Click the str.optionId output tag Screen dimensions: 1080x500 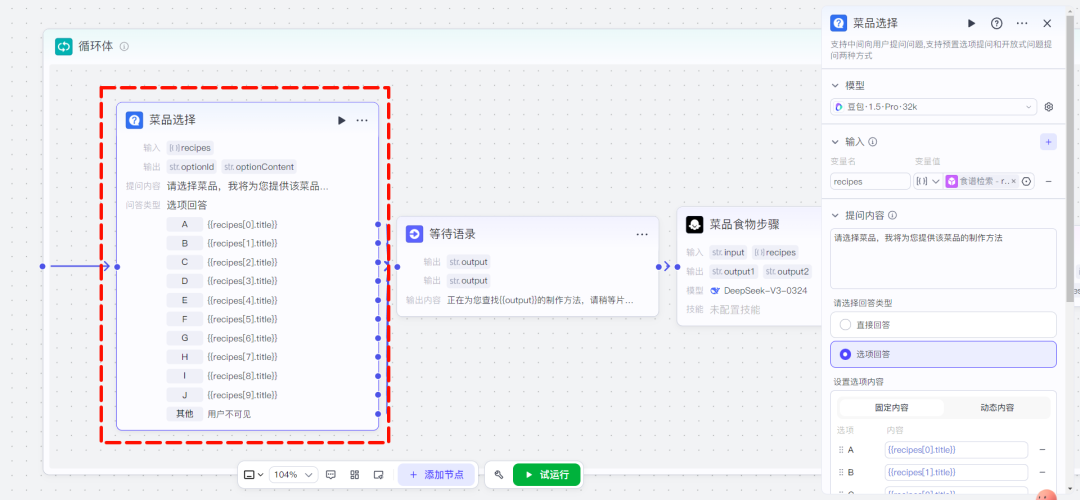tap(192, 167)
